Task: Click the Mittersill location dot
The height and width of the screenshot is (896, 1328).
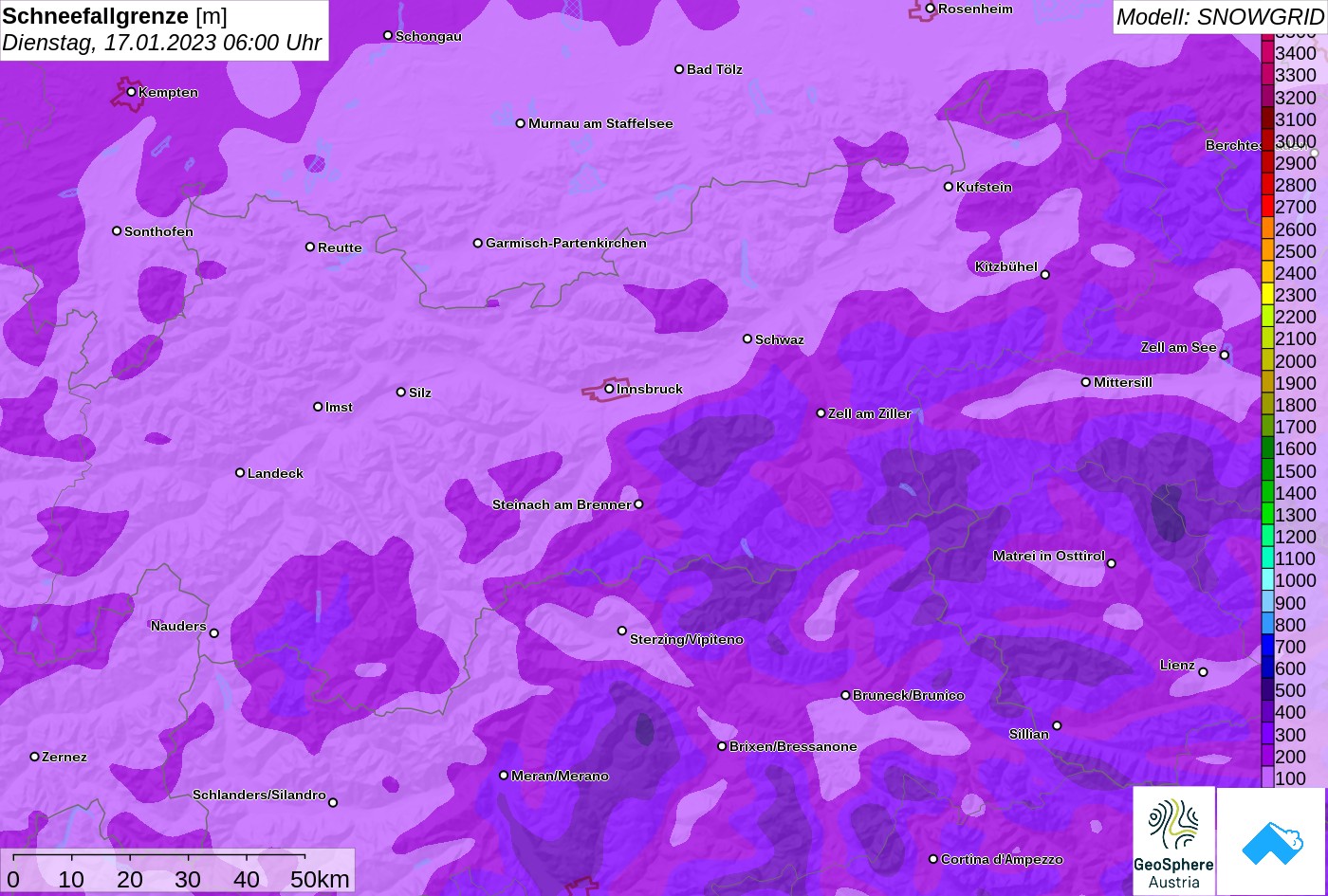Action: (1085, 382)
